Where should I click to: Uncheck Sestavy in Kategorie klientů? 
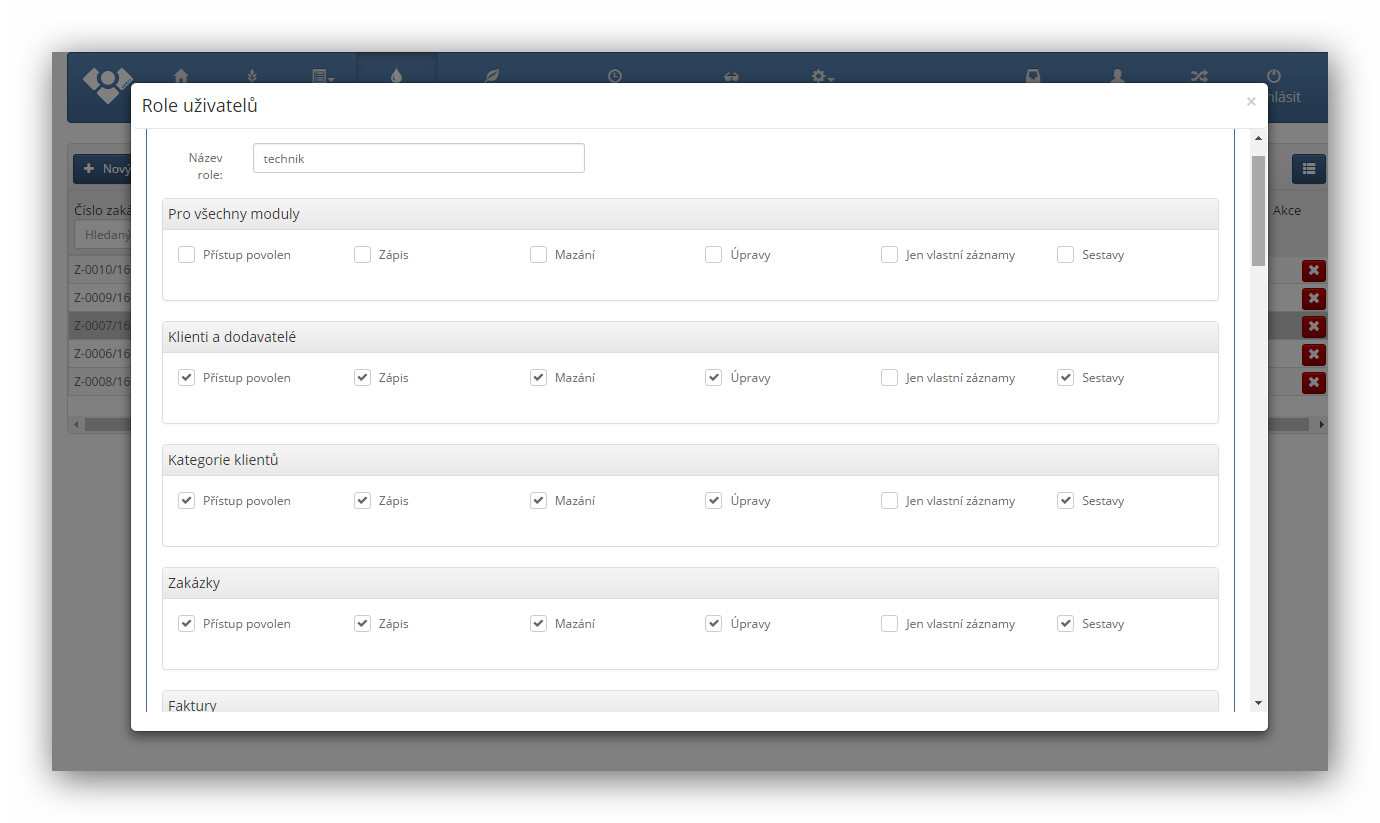(1065, 501)
